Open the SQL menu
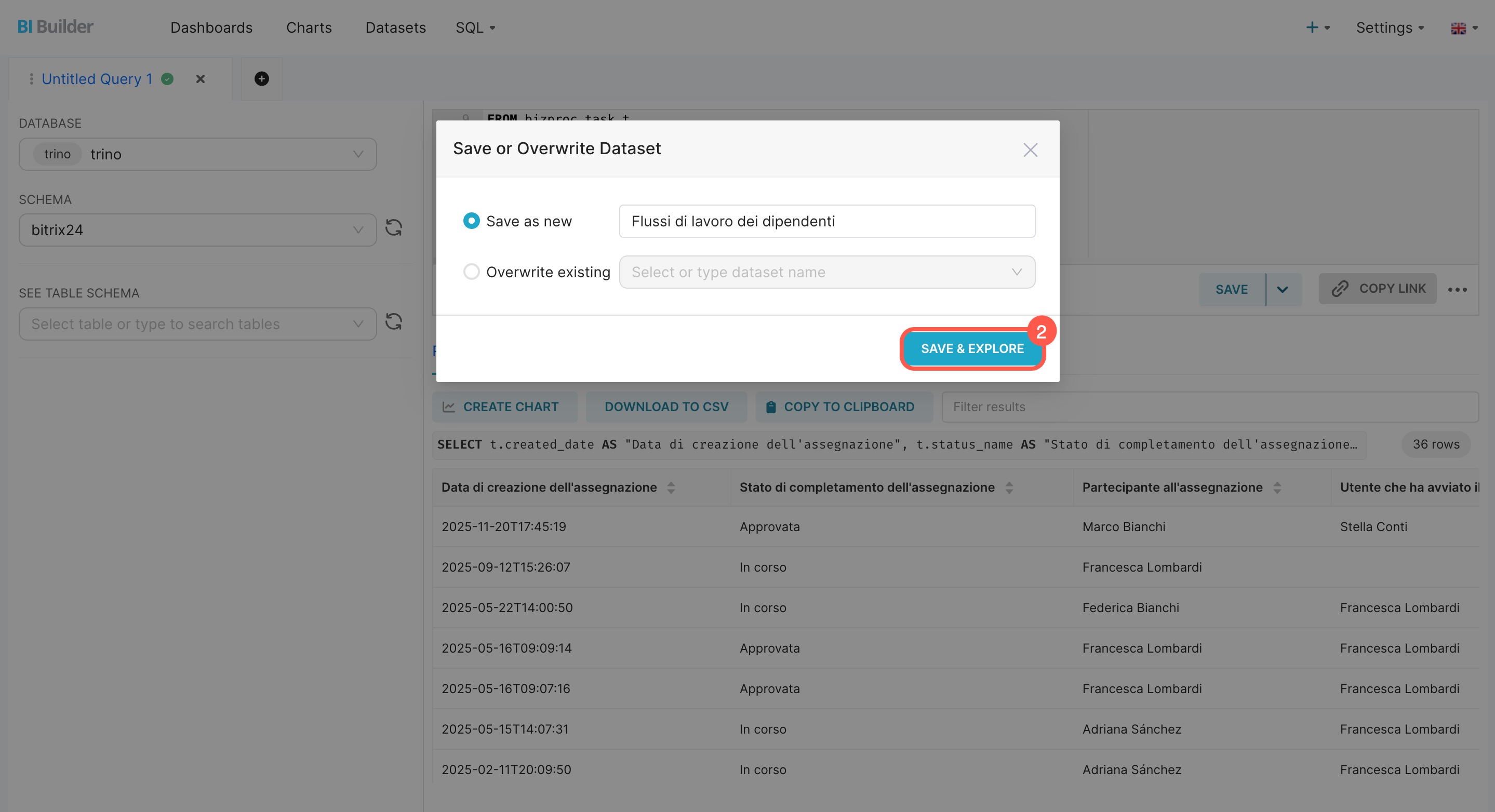 pyautogui.click(x=475, y=28)
